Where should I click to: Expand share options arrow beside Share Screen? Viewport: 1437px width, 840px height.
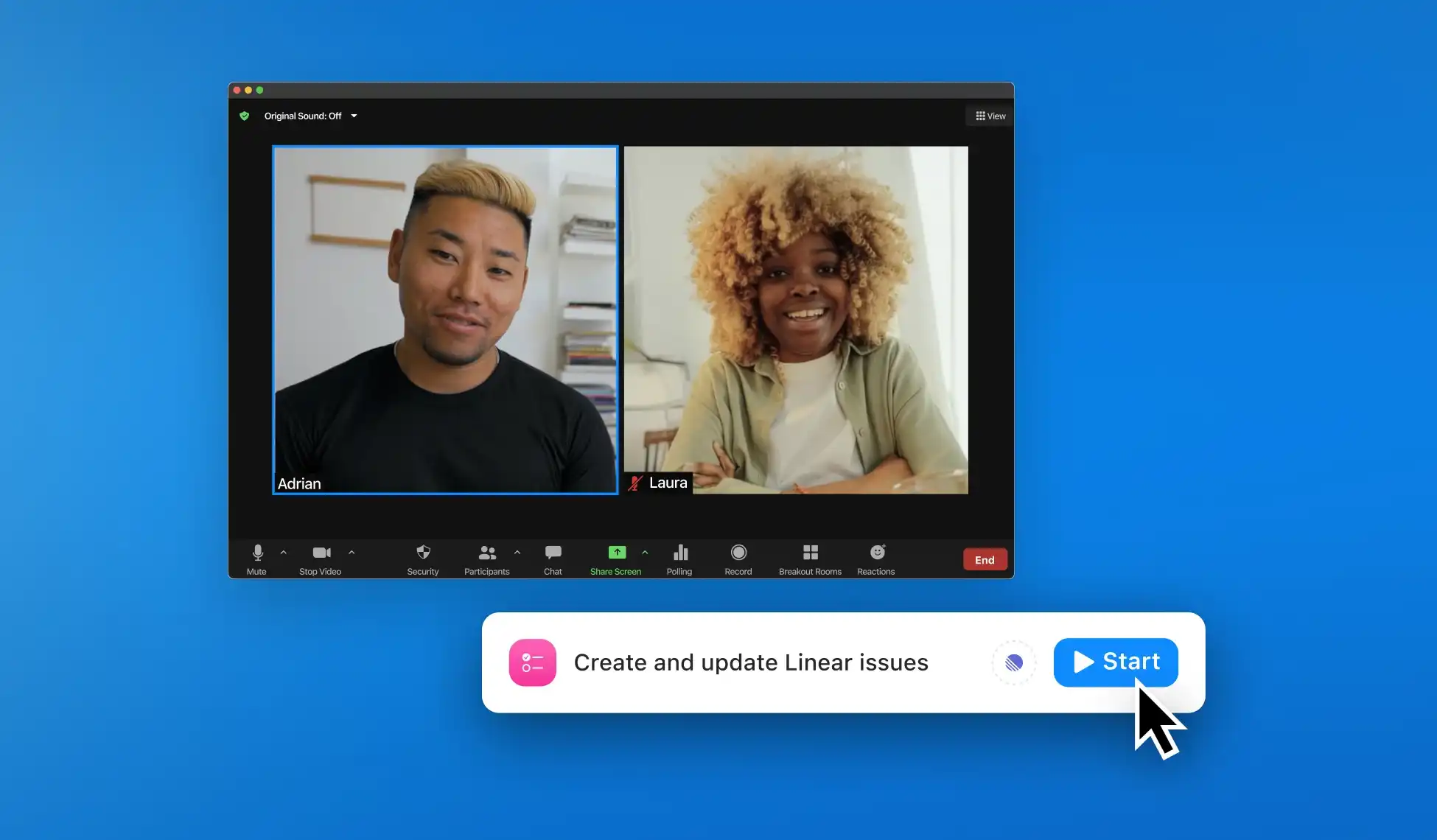[x=645, y=552]
